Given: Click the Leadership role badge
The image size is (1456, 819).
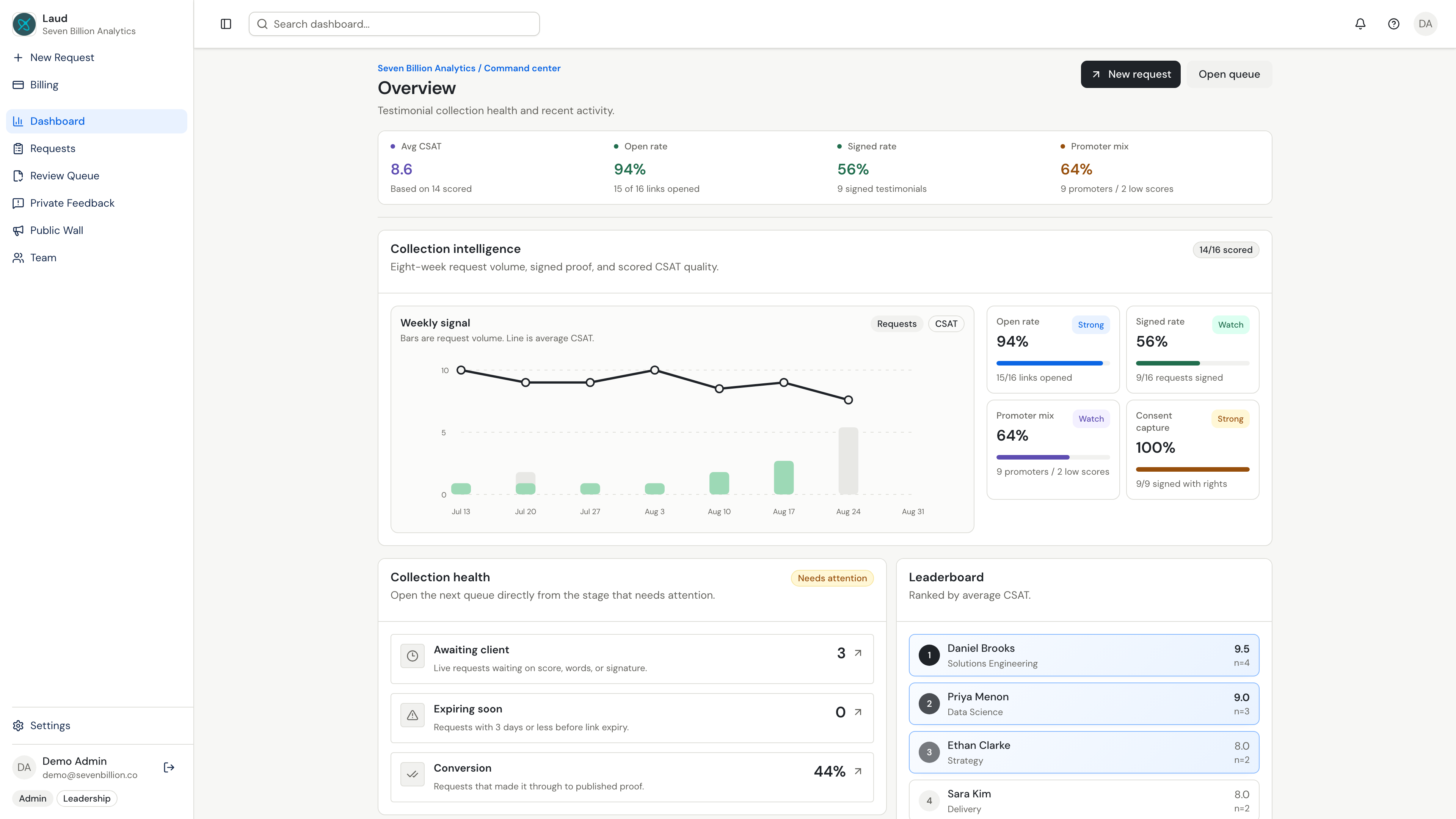Looking at the screenshot, I should pos(86,799).
